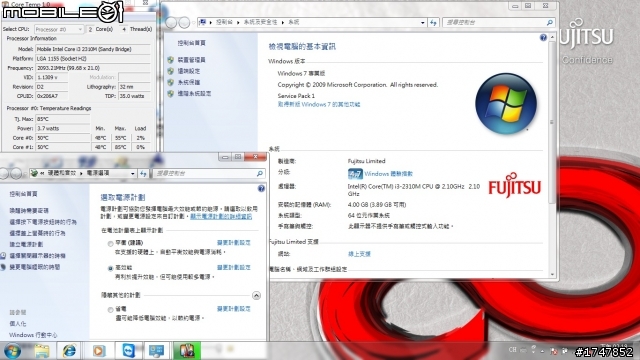Open 線上支援 website link

pyautogui.click(x=359, y=254)
